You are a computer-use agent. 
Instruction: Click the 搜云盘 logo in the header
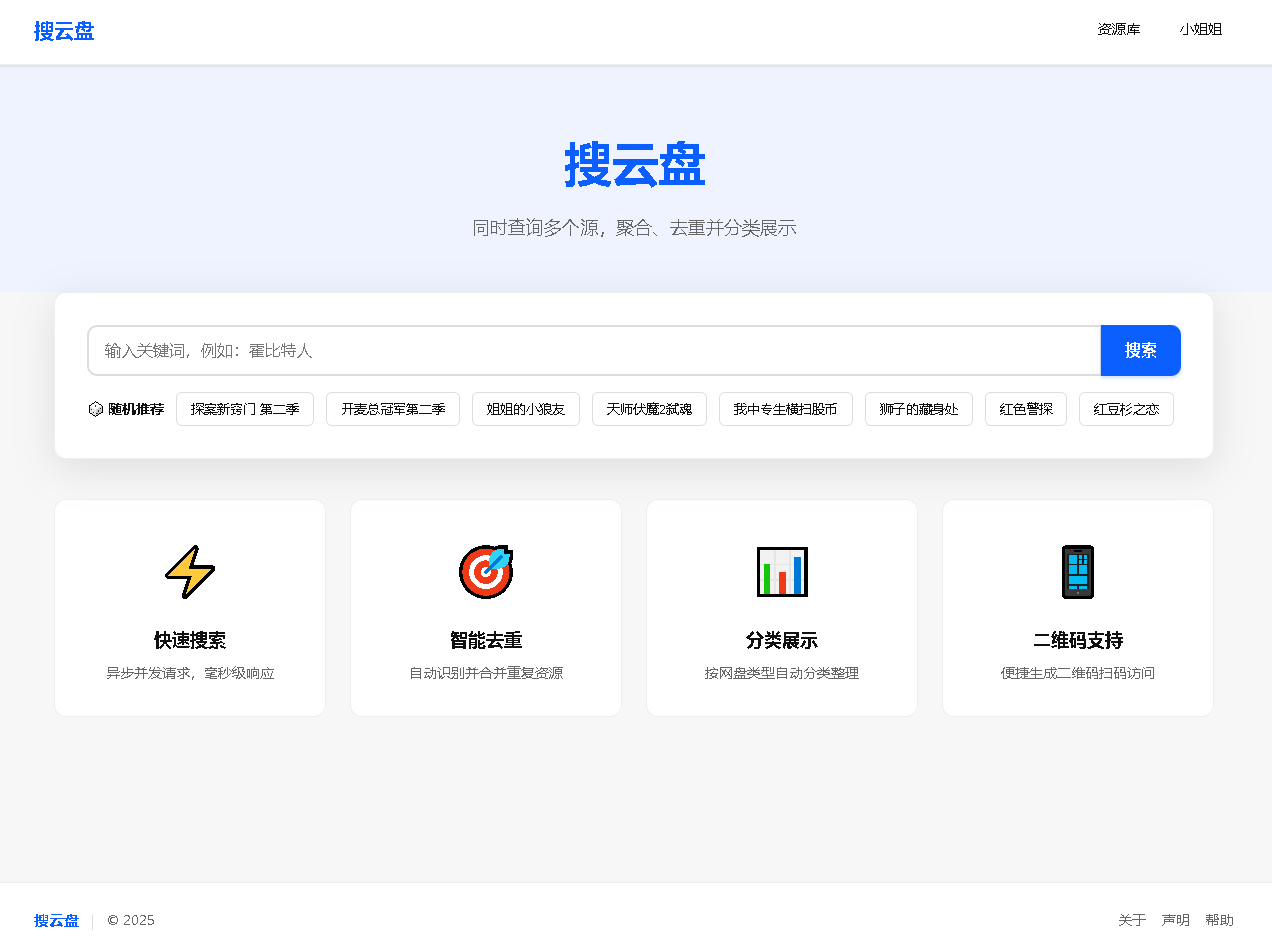(64, 31)
